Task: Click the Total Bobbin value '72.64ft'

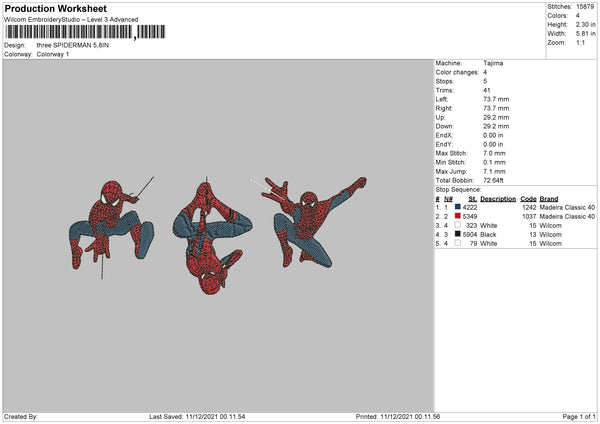Action: coord(493,180)
